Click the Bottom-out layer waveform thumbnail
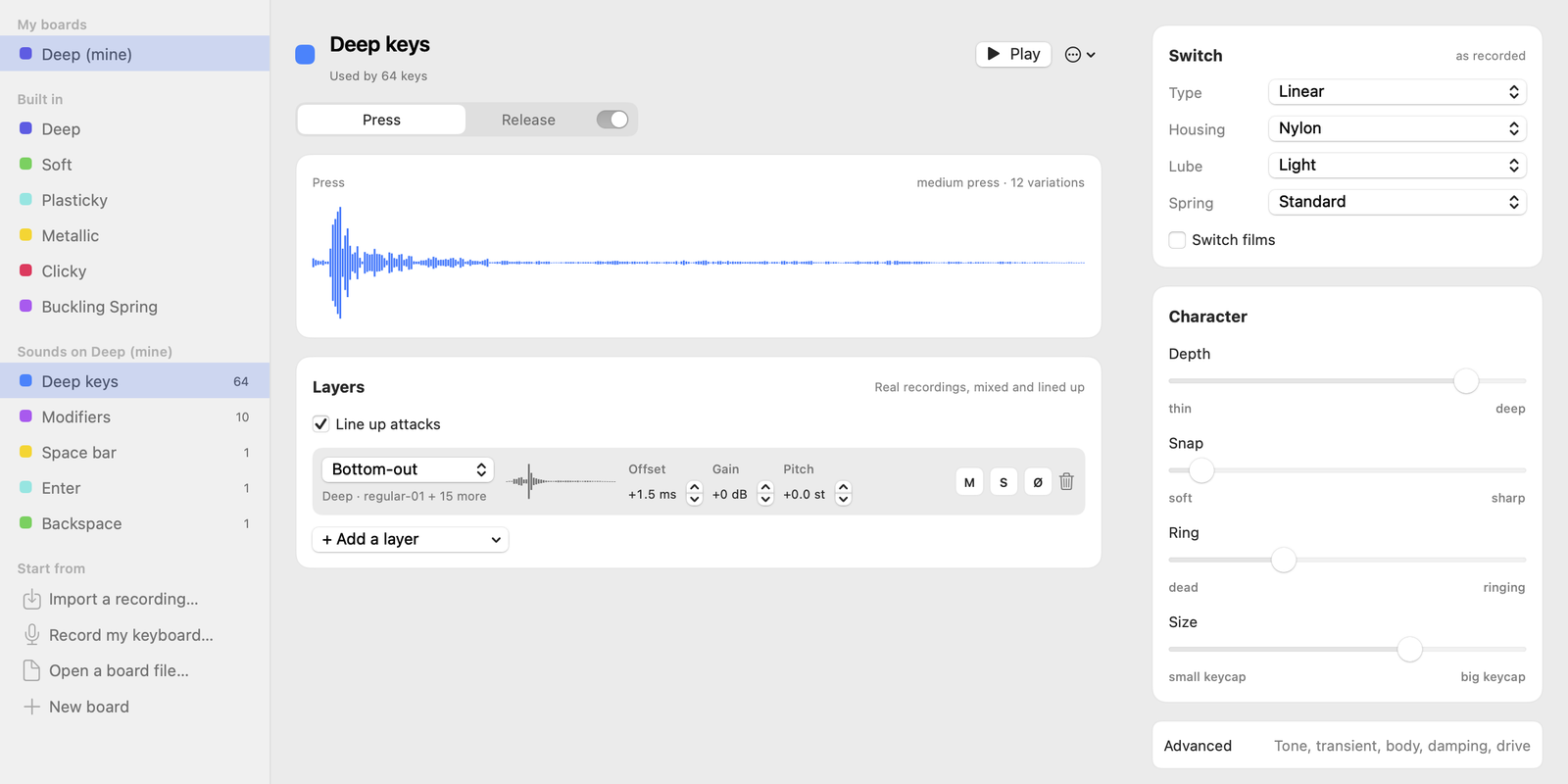 click(x=562, y=481)
